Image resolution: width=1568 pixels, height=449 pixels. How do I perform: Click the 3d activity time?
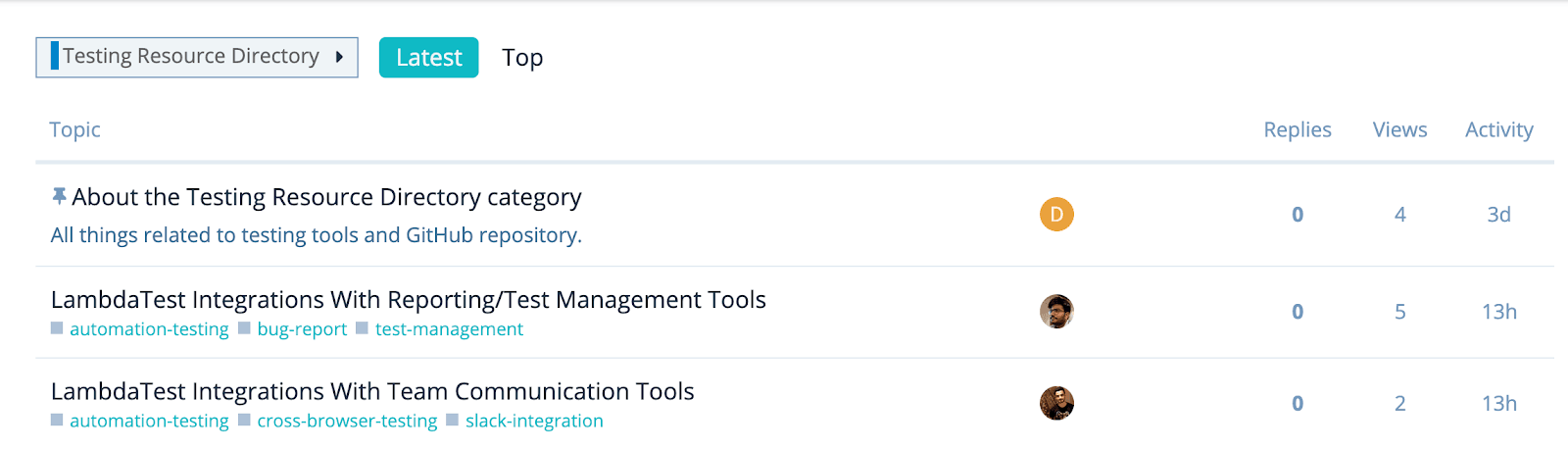pyautogui.click(x=1498, y=215)
